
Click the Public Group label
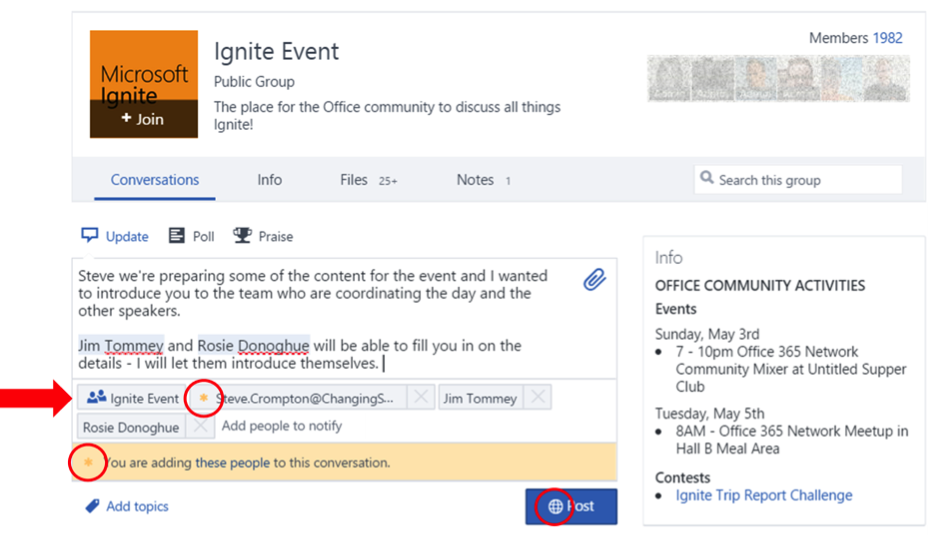point(254,82)
